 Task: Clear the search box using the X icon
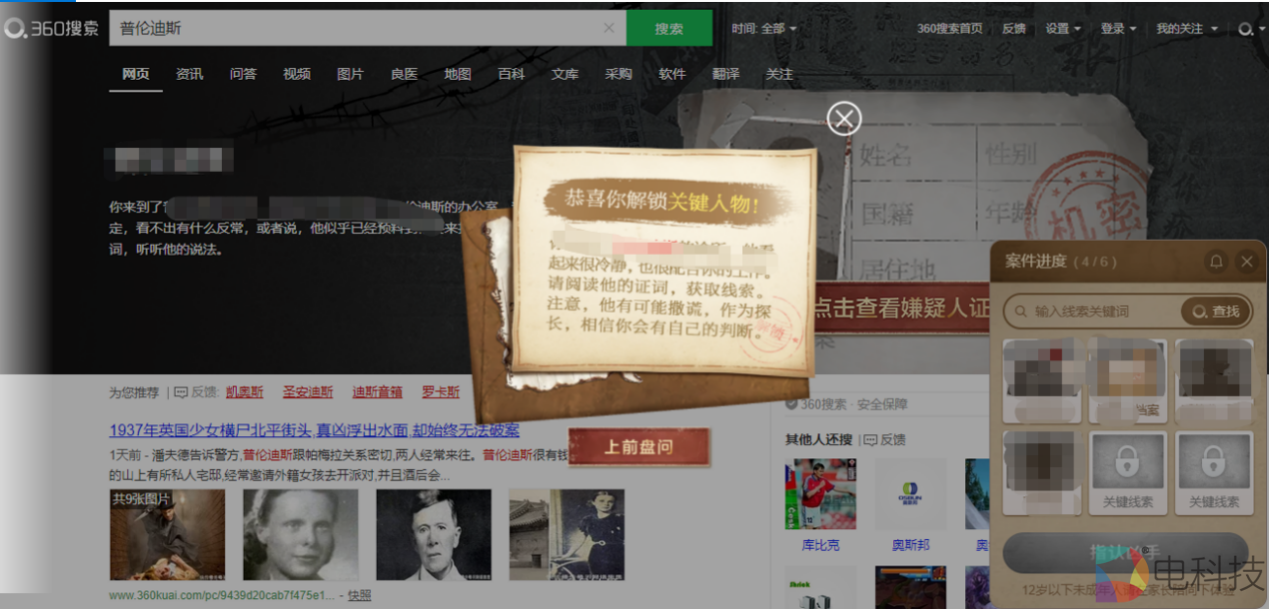609,28
